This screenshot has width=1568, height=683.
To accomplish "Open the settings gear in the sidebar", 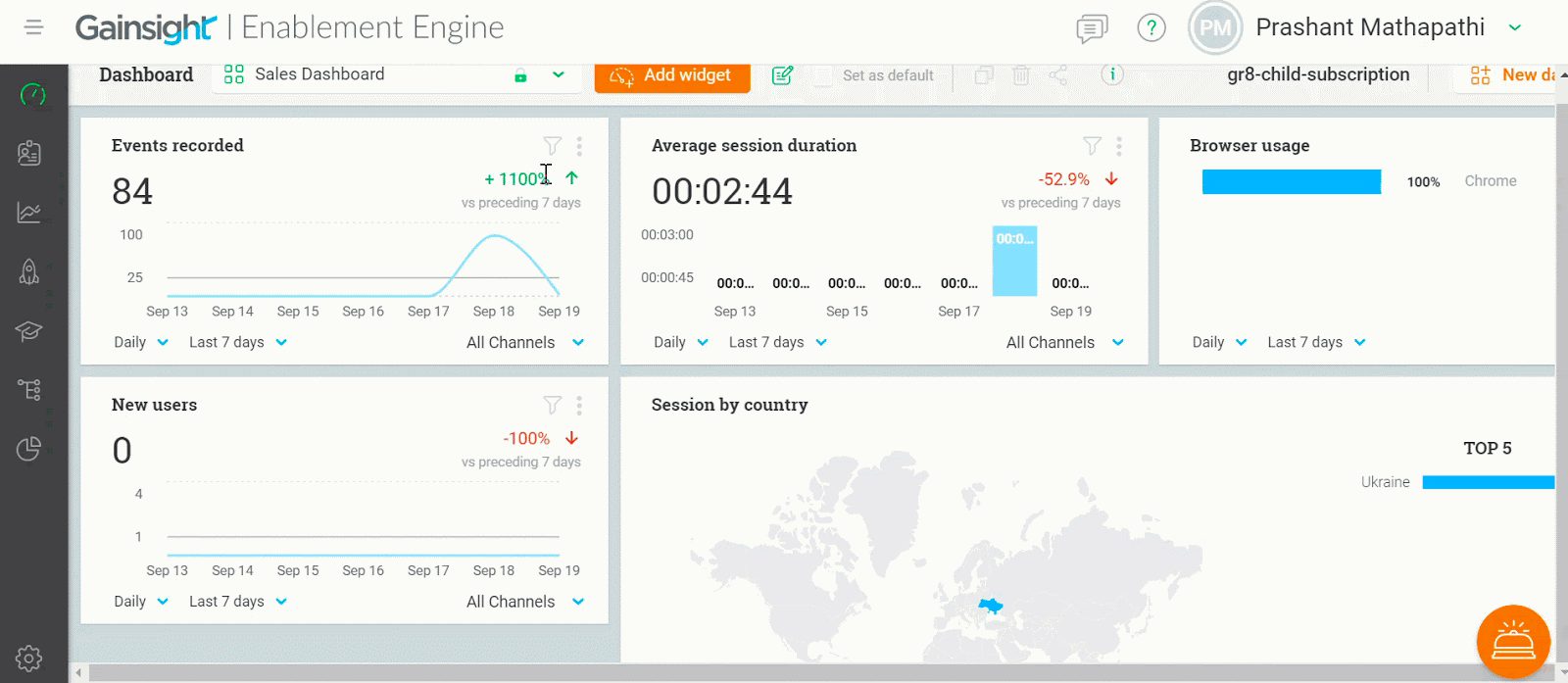I will tap(29, 658).
